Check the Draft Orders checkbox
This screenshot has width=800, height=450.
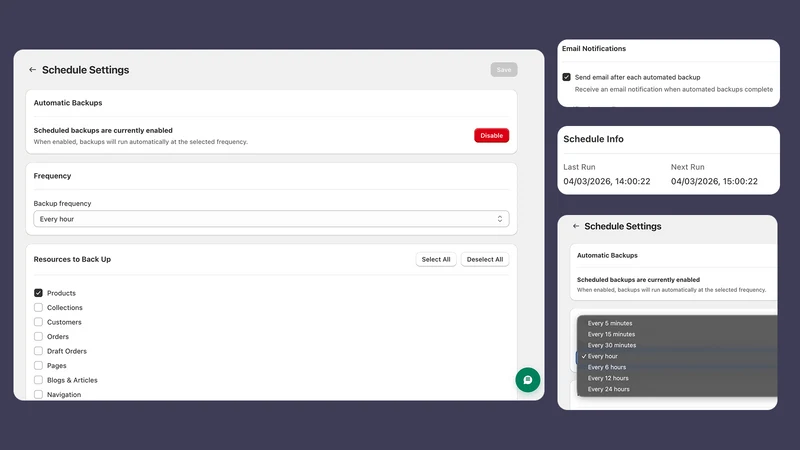point(38,351)
